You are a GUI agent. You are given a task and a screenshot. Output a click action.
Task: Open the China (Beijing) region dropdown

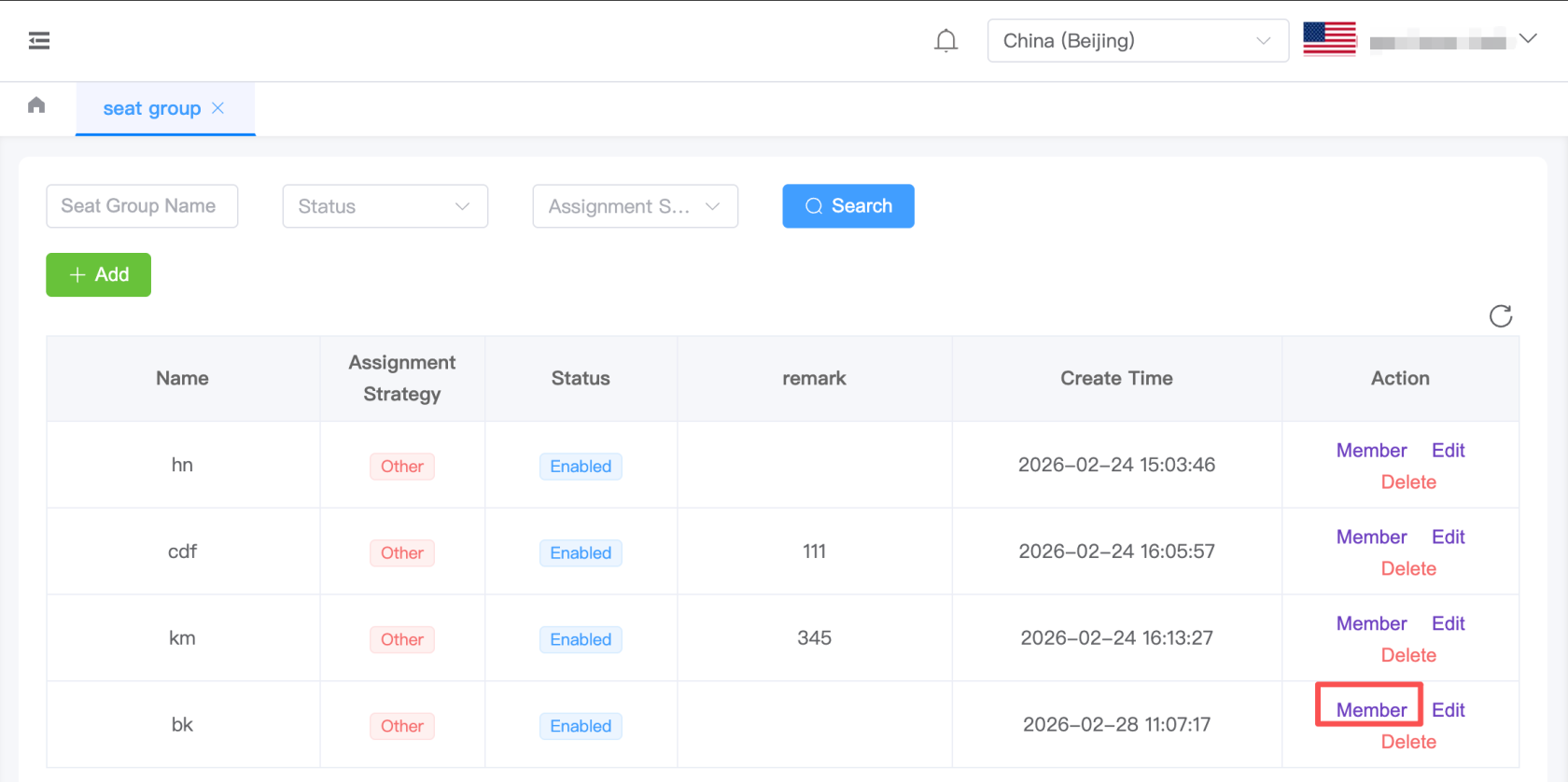click(x=1138, y=41)
